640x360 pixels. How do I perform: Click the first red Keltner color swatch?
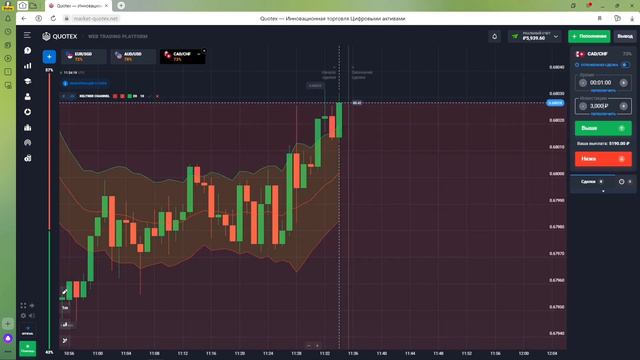point(115,96)
